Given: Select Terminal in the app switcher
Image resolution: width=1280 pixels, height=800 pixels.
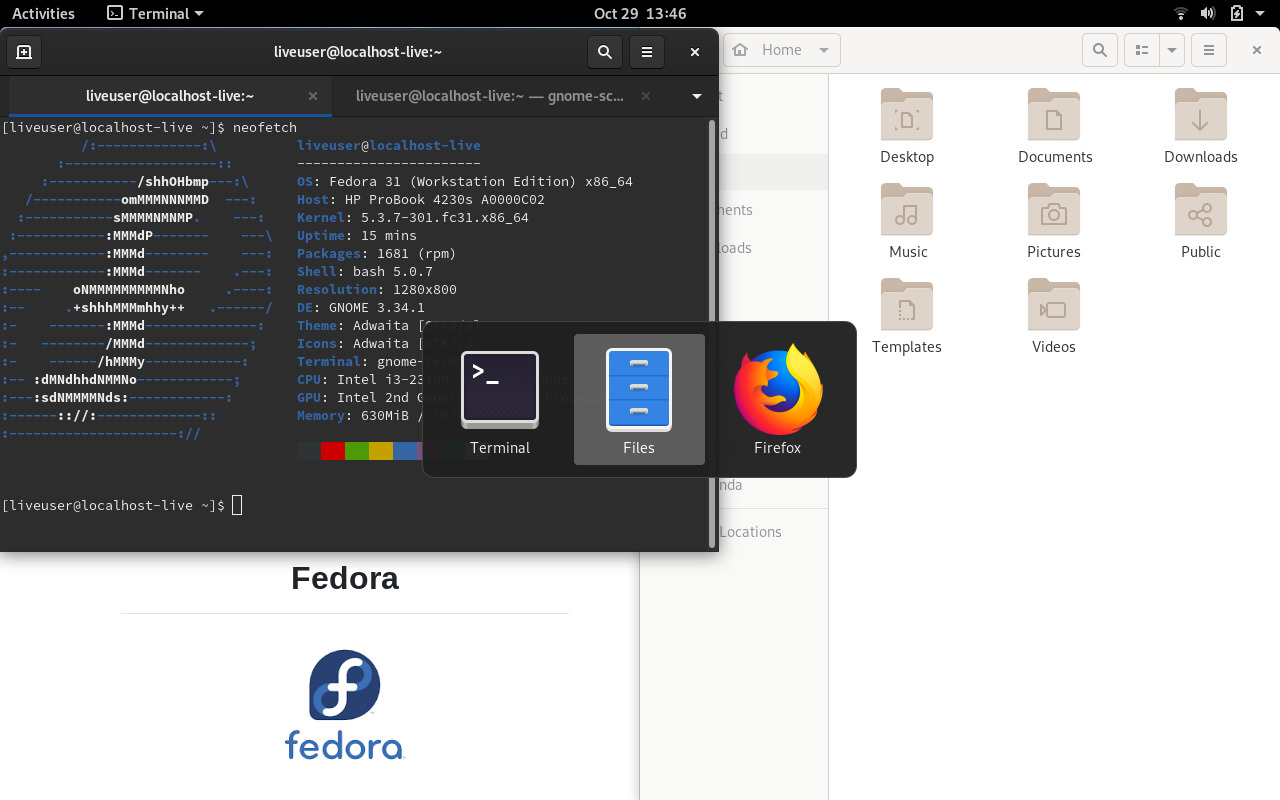Looking at the screenshot, I should pos(500,400).
